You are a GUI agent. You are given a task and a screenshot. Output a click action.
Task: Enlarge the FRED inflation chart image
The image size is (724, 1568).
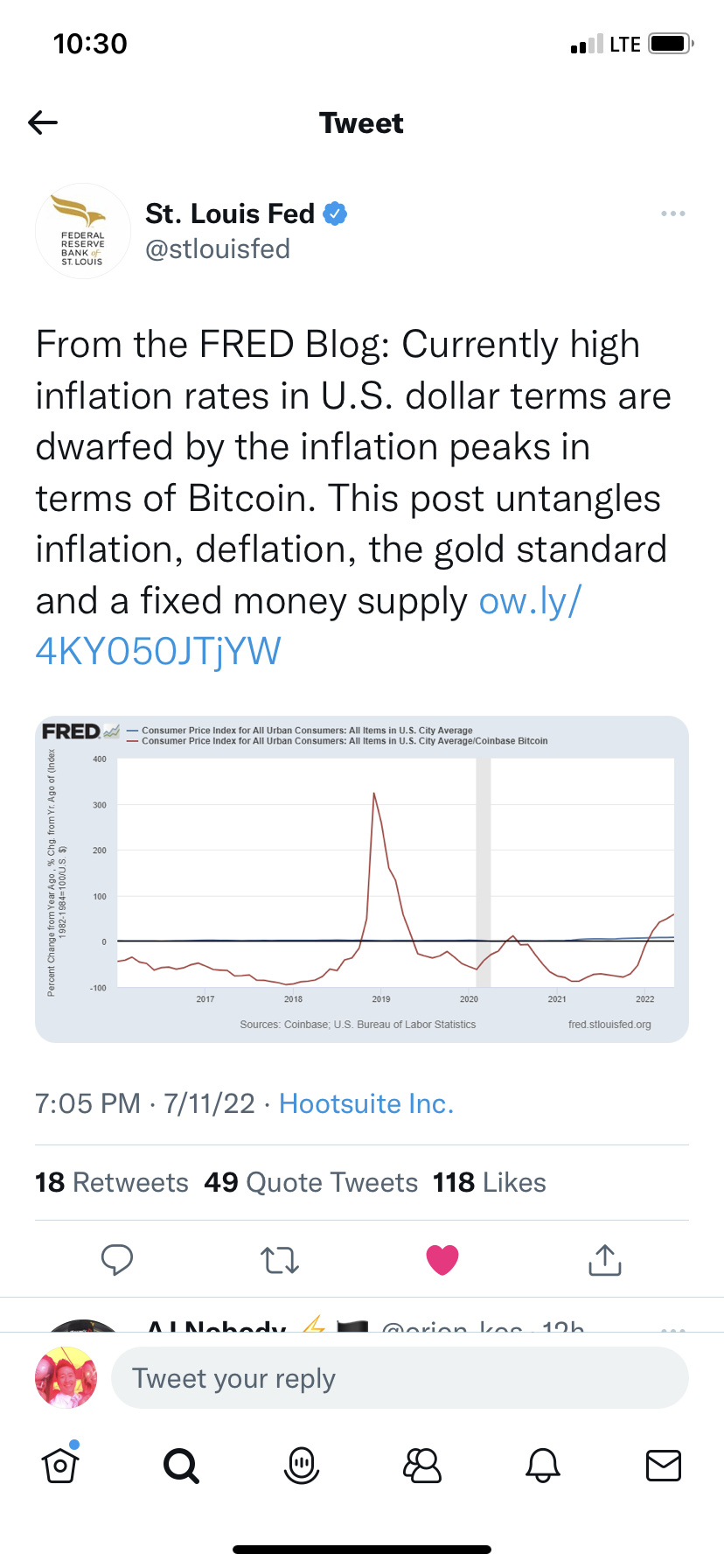[362, 879]
